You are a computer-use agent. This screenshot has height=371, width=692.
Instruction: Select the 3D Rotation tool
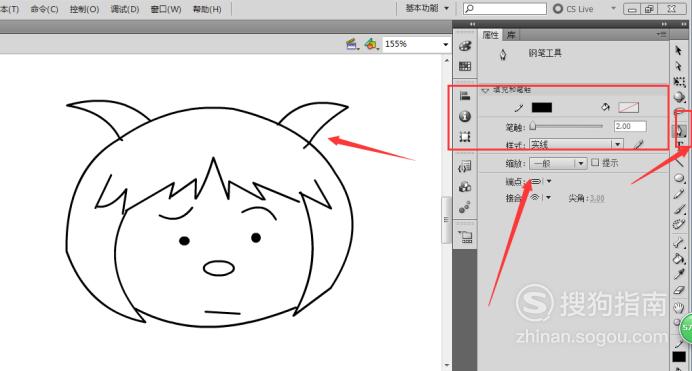click(679, 97)
